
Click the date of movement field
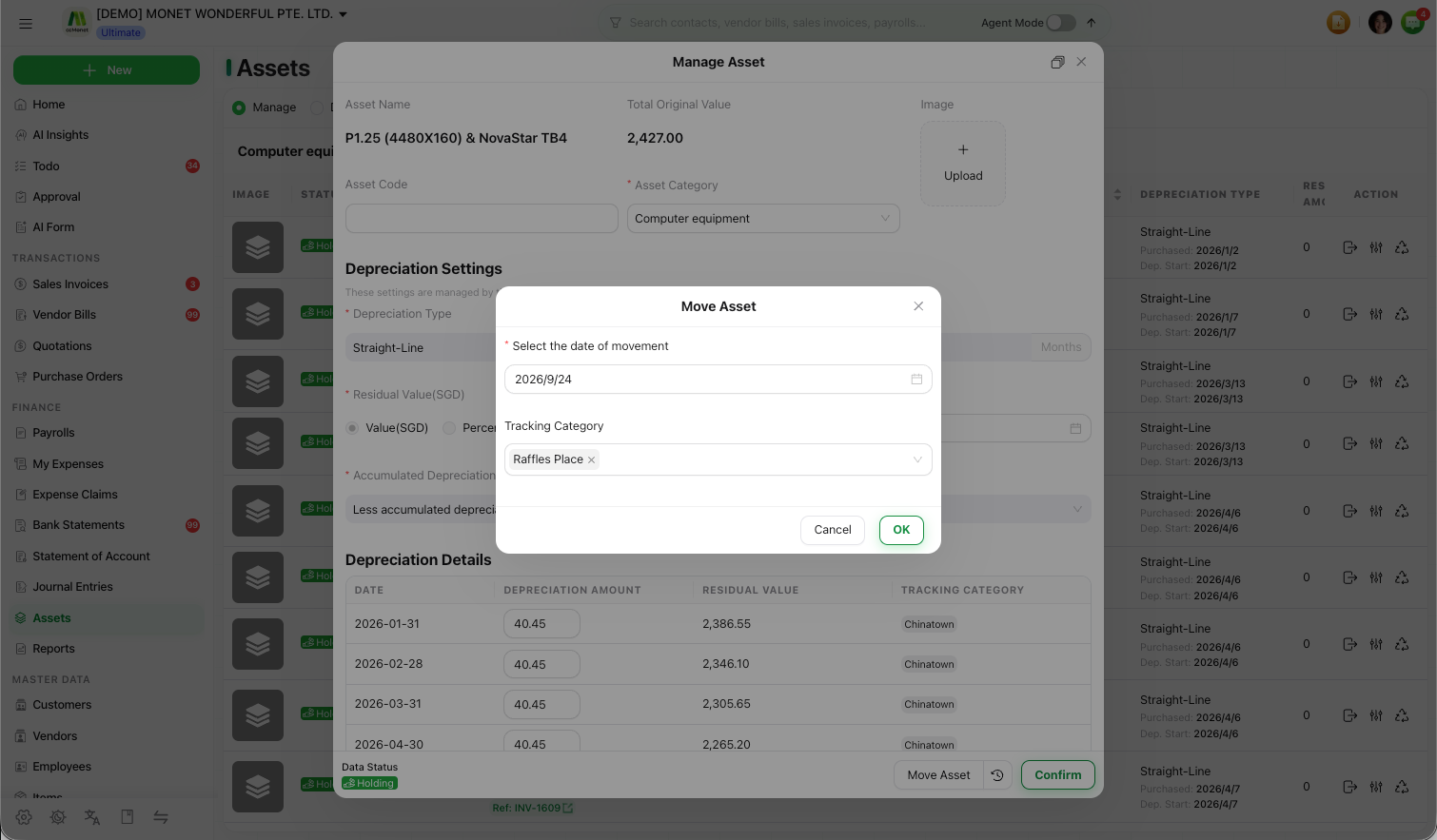point(718,379)
